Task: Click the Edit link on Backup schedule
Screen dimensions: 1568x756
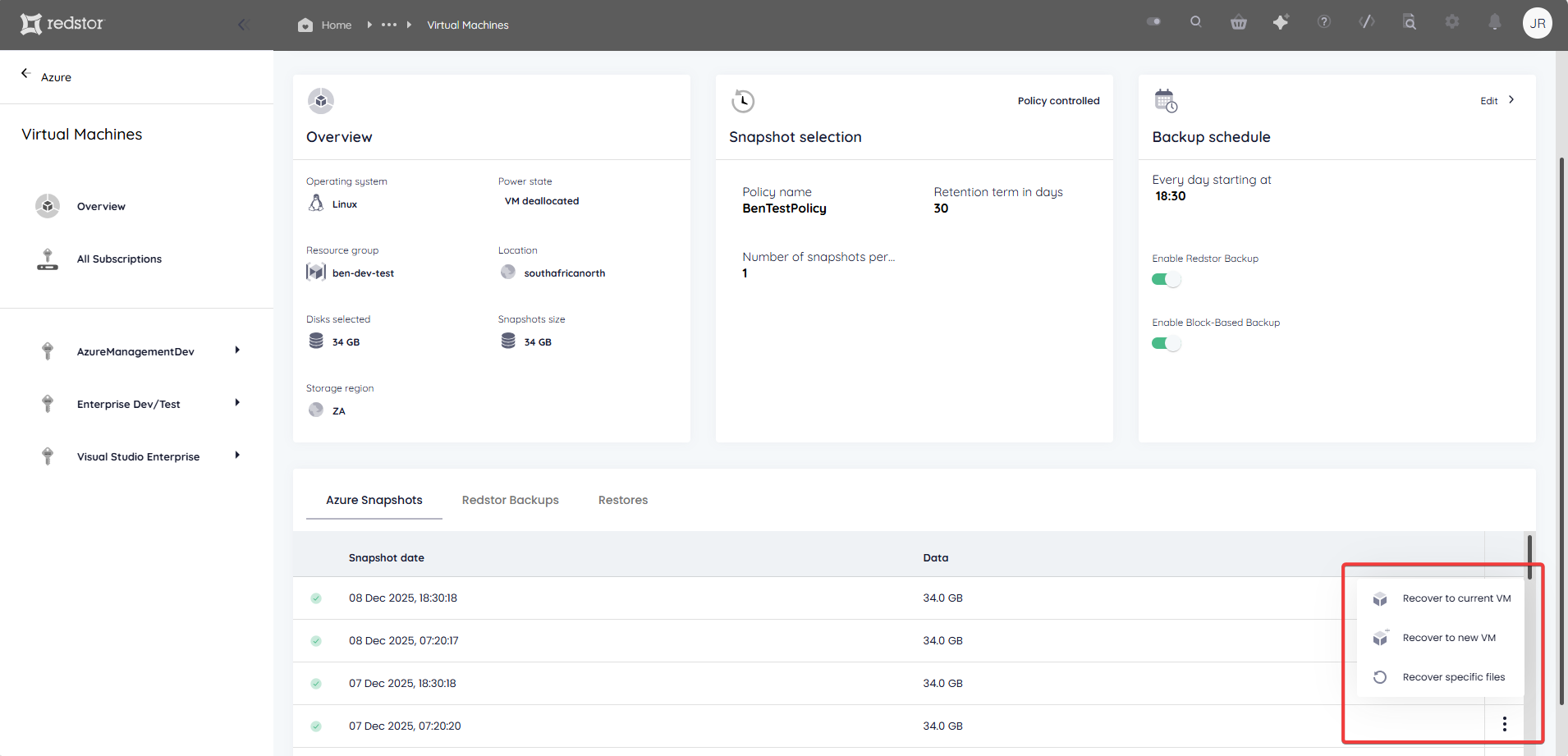Action: (x=1489, y=101)
